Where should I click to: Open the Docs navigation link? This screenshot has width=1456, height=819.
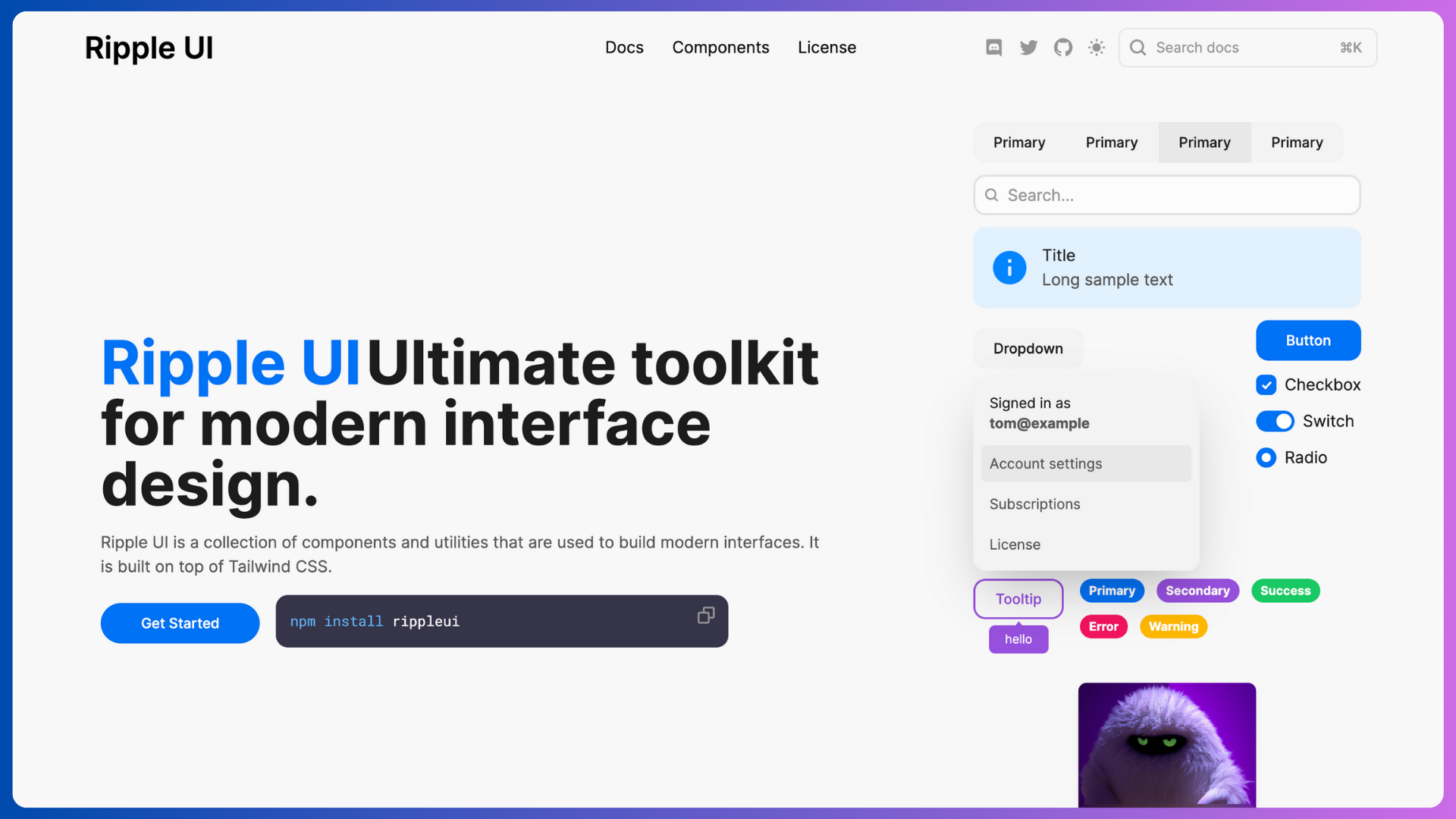tap(624, 48)
